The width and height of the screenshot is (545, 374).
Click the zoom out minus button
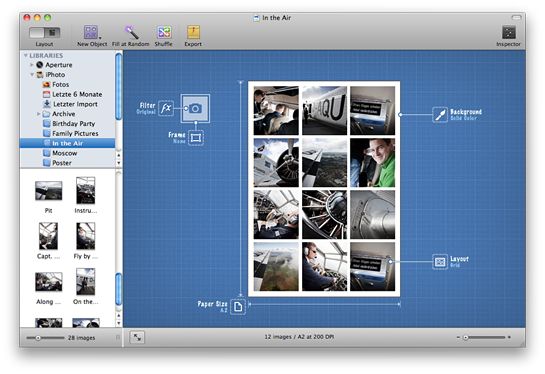click(x=458, y=337)
